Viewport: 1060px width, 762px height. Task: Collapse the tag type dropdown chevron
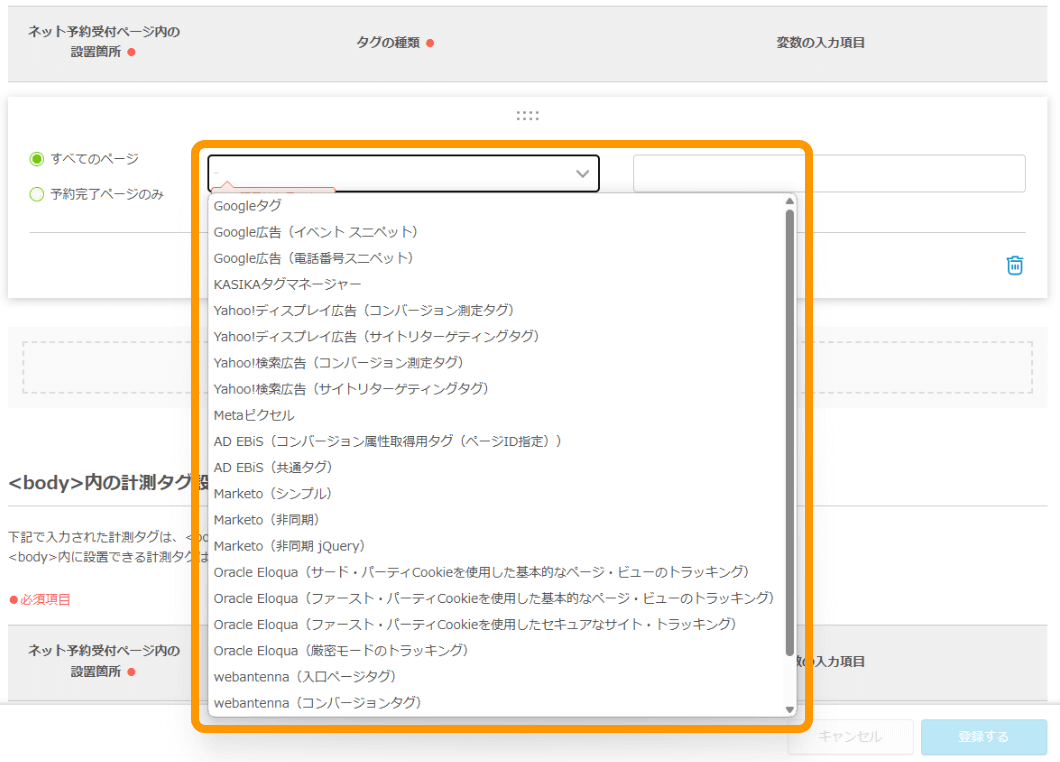tap(582, 174)
